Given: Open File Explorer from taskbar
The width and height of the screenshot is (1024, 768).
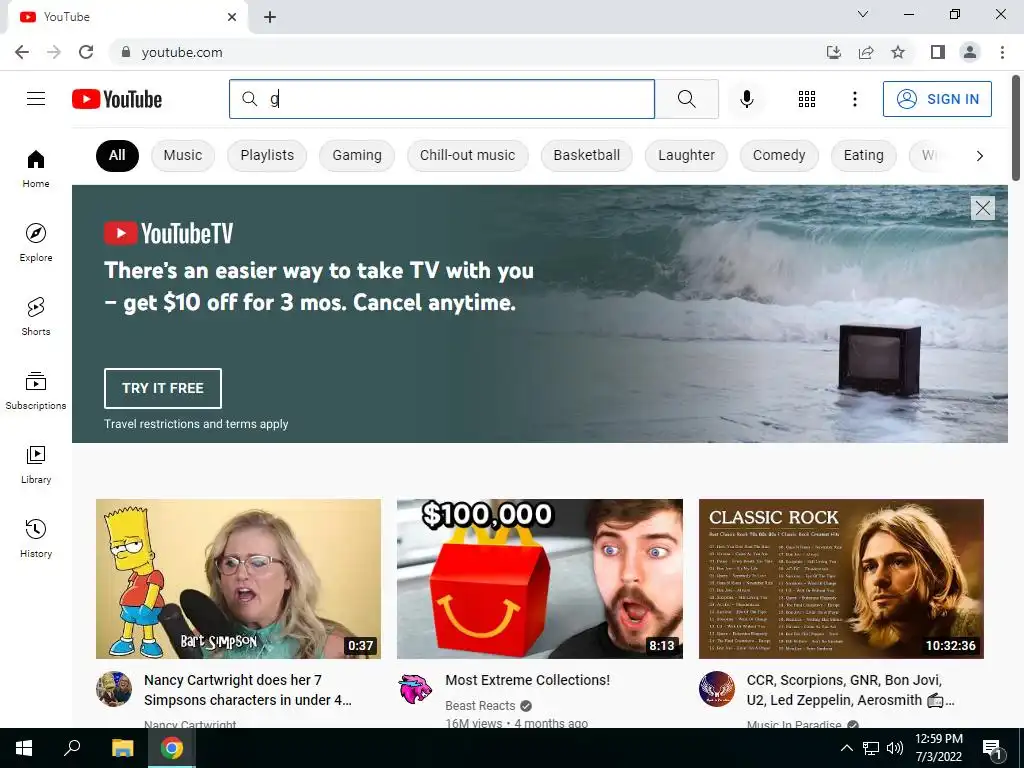Looking at the screenshot, I should (122, 748).
